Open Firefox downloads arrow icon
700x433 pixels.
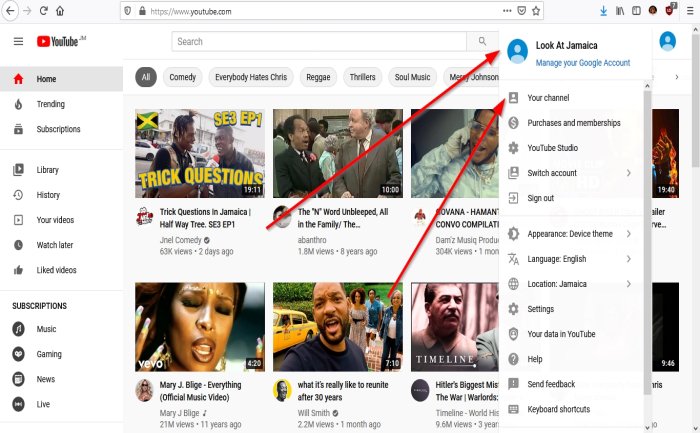603,11
